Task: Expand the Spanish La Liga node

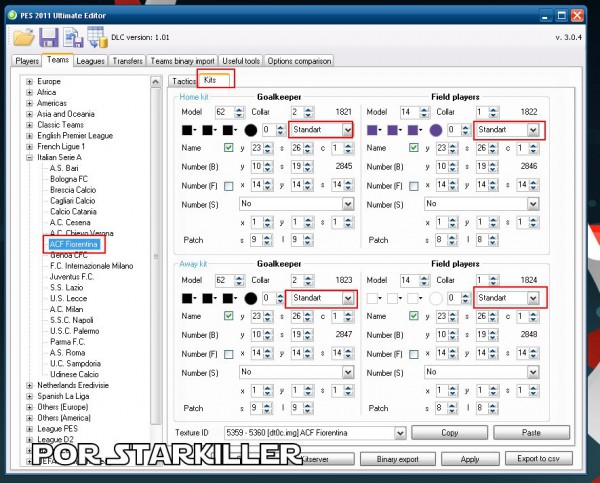Action: (x=29, y=397)
